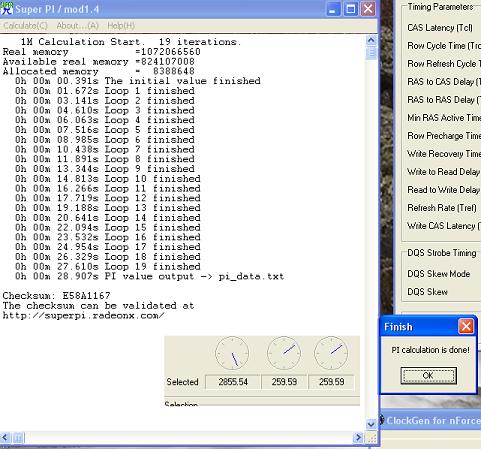Click OK in the Finish dialog

pyautogui.click(x=428, y=376)
